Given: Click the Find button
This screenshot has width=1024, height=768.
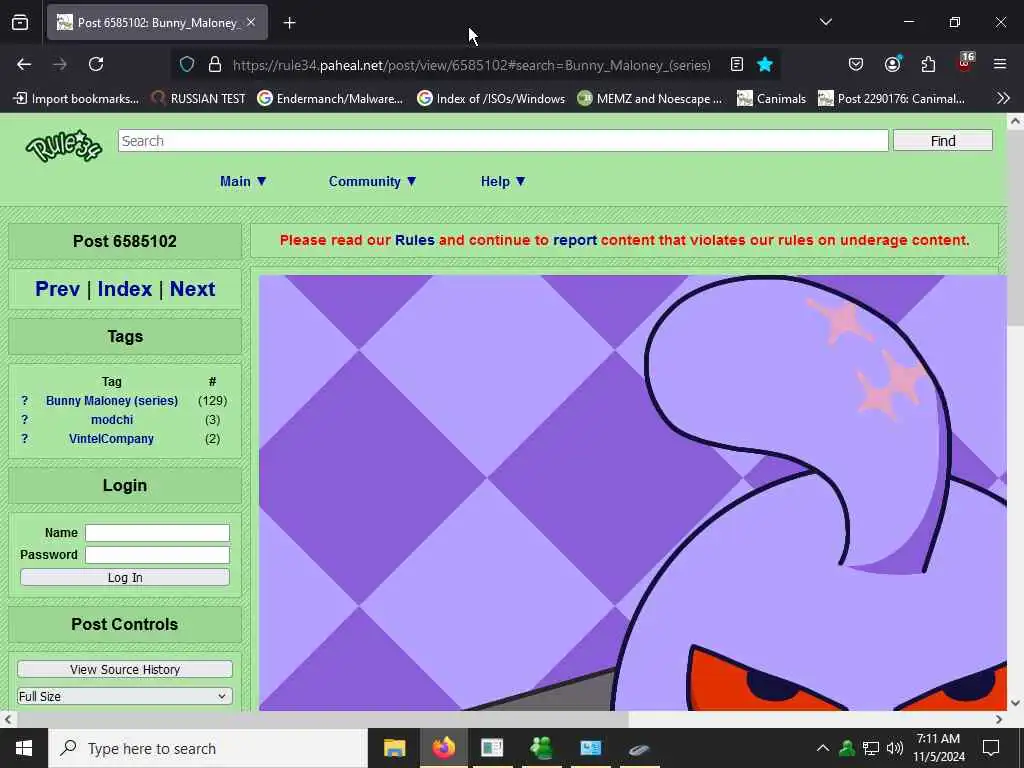Looking at the screenshot, I should coord(942,140).
